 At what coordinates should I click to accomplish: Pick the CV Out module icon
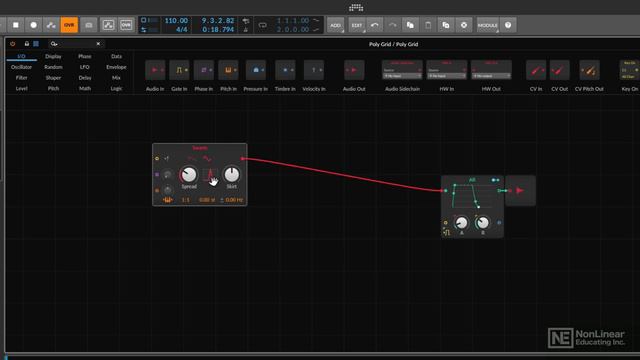click(560, 70)
